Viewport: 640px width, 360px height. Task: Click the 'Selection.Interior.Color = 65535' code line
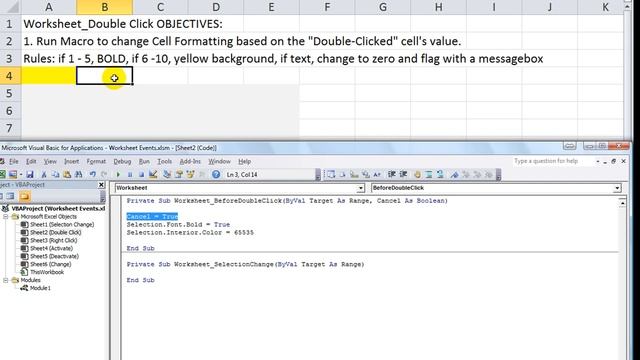click(190, 233)
